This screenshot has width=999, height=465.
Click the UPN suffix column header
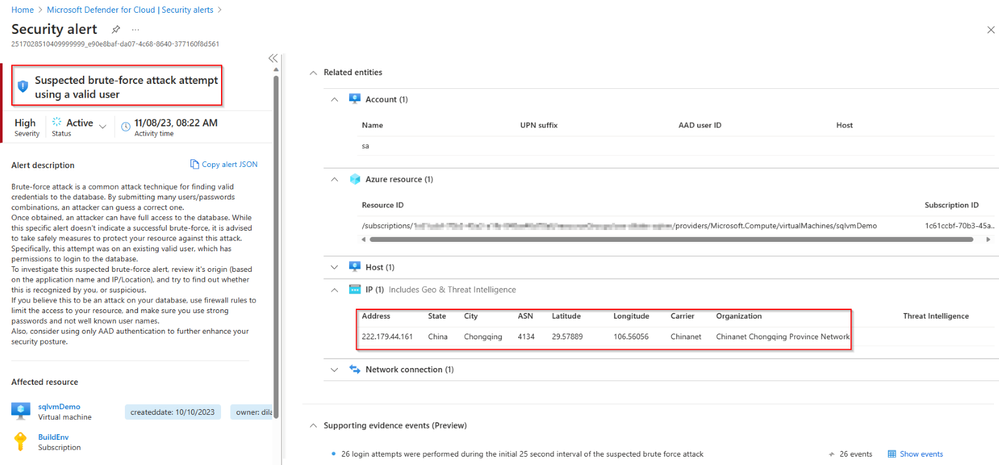(x=539, y=125)
